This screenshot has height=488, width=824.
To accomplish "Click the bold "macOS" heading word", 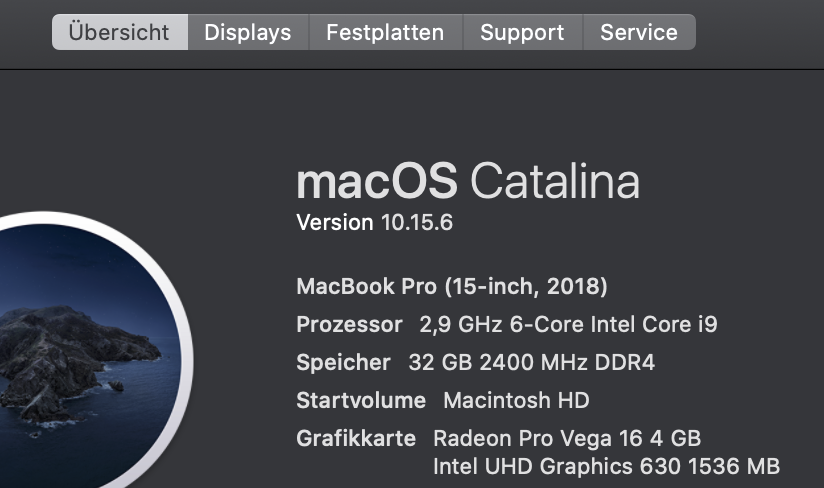I will (377, 182).
